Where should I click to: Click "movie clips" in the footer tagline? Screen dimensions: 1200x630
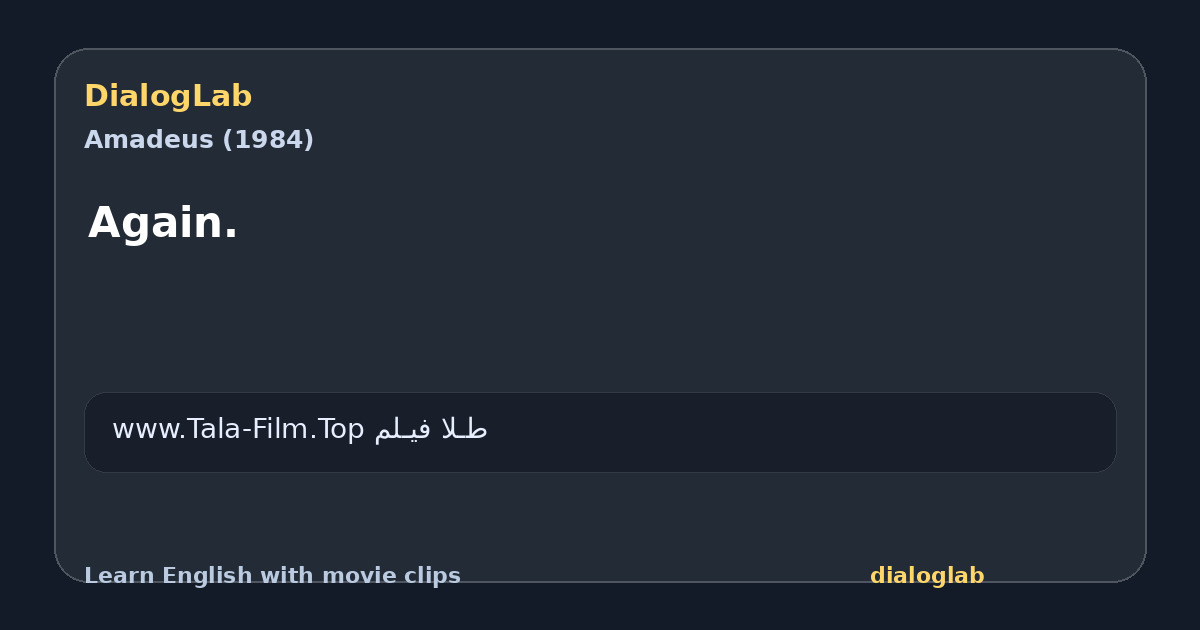[391, 576]
